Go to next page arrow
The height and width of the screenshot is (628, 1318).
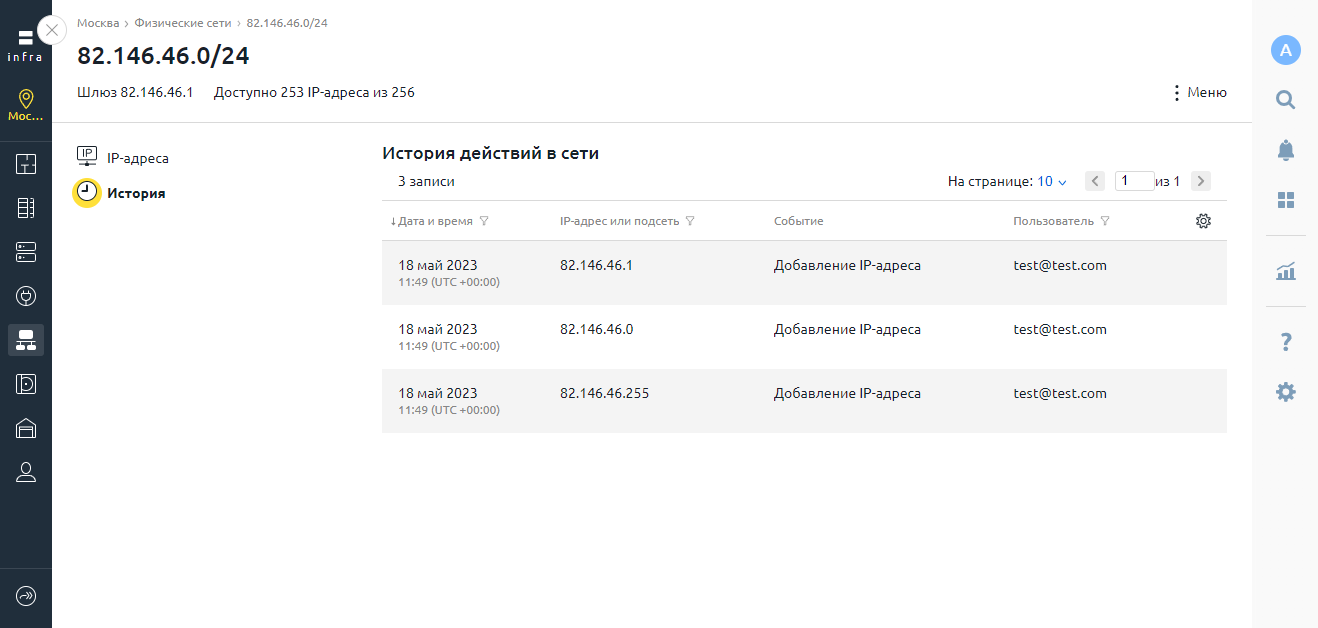tap(1201, 181)
